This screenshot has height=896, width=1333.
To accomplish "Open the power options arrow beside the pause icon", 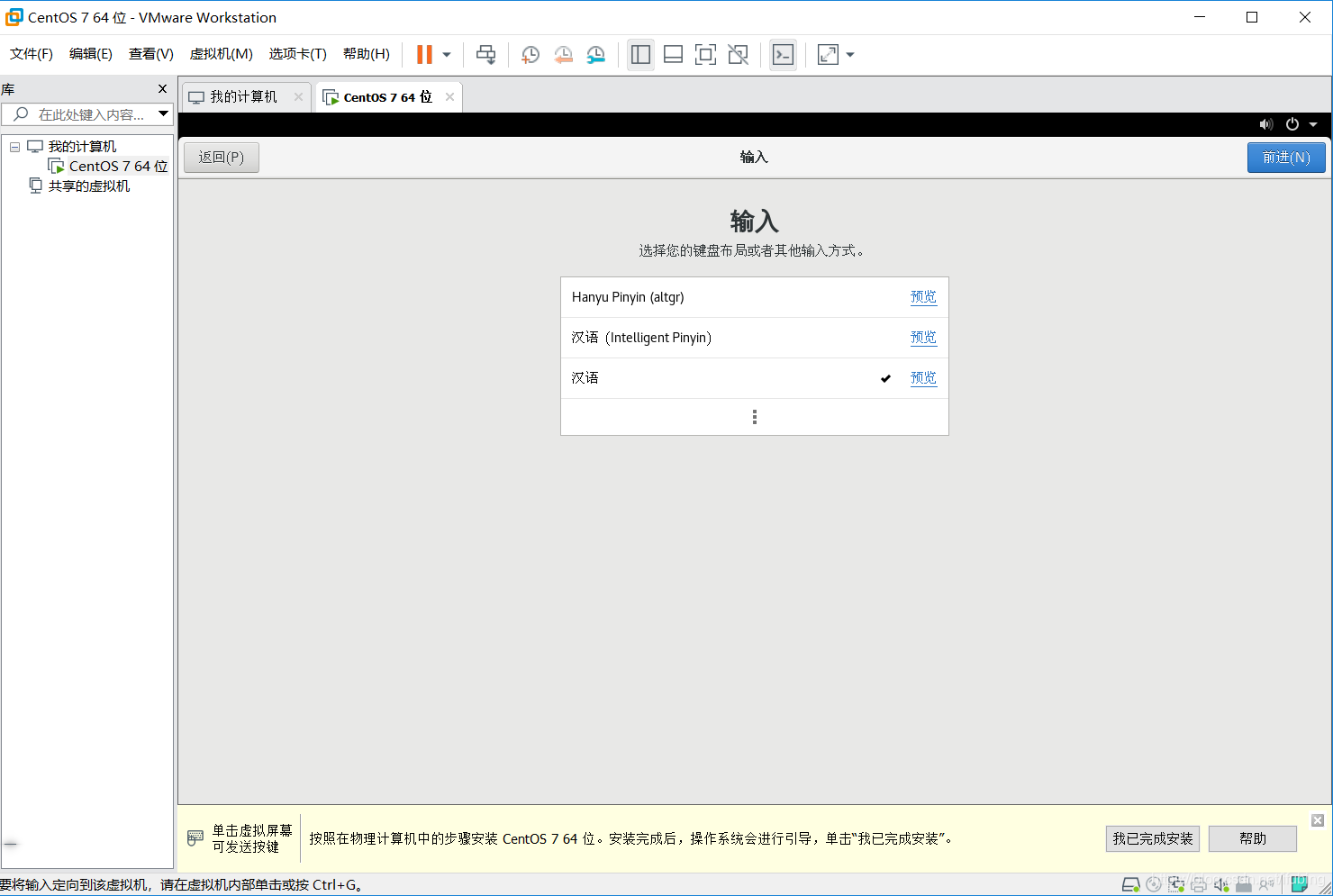I will (x=447, y=55).
